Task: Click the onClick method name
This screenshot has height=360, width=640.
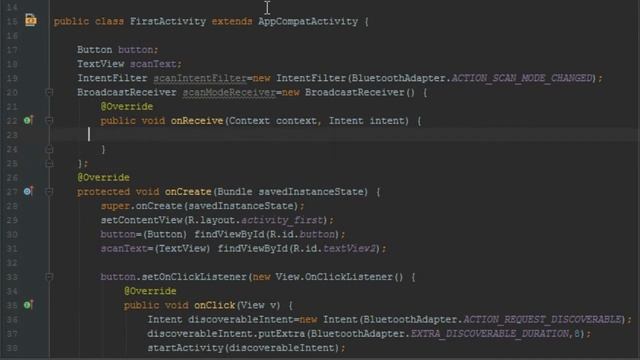Action: click(215, 305)
